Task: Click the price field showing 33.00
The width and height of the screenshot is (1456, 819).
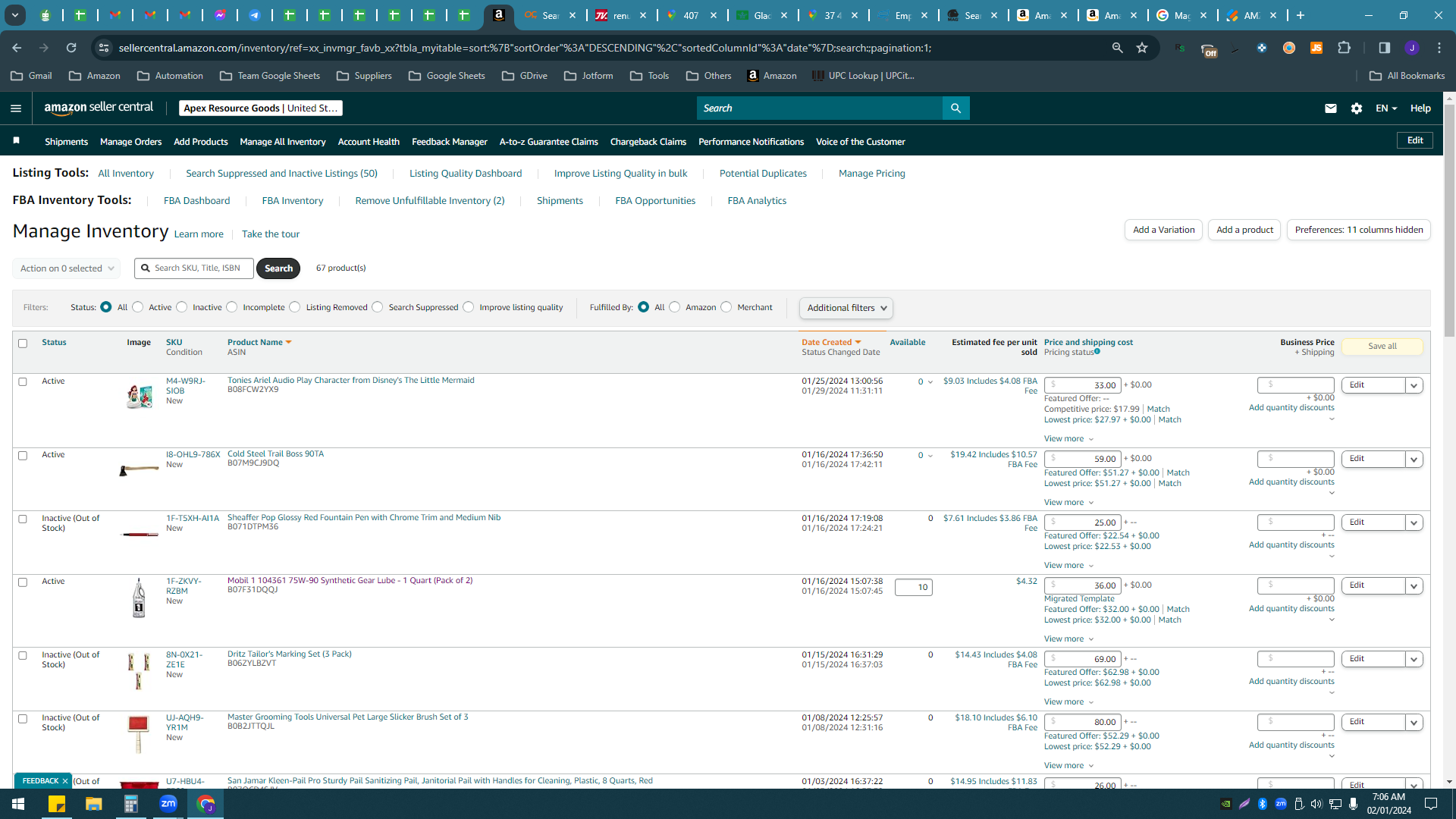Action: point(1082,385)
